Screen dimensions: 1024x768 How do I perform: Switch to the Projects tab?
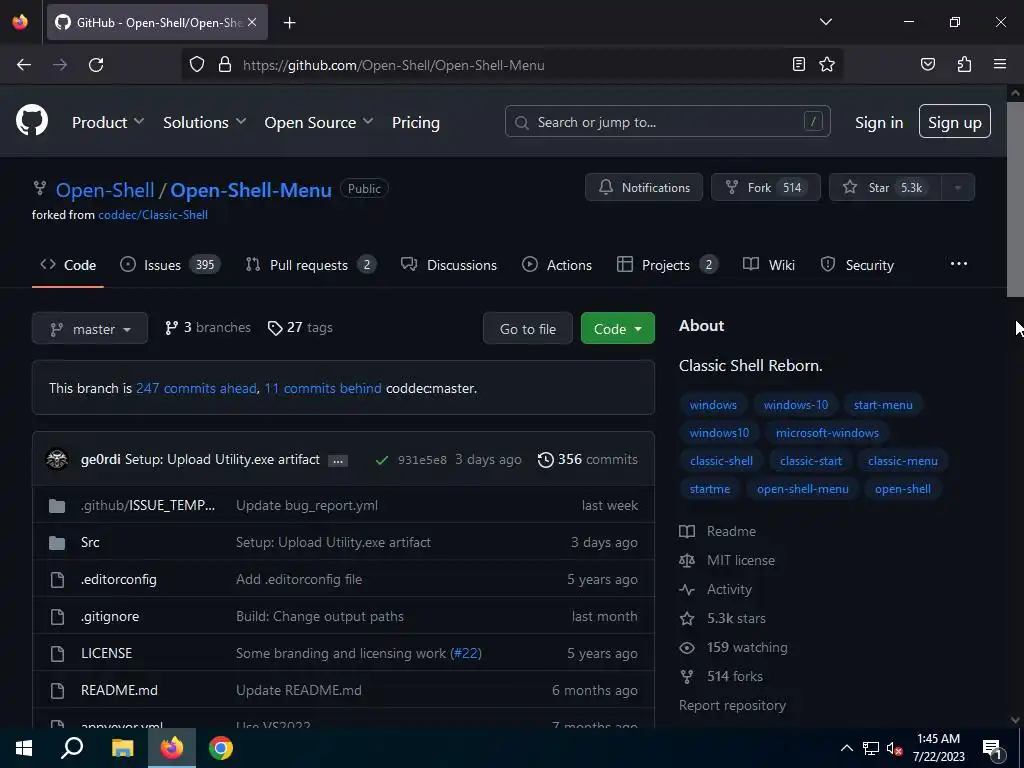pos(667,265)
